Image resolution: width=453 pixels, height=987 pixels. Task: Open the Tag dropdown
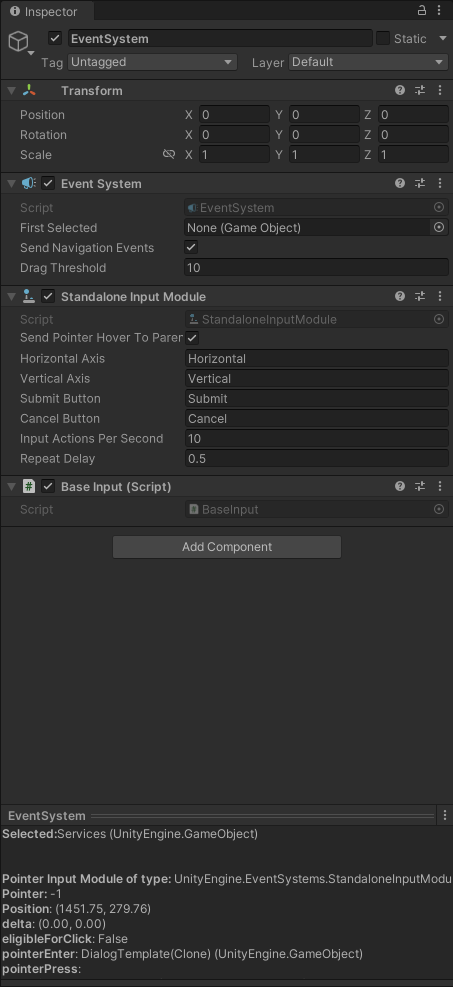pyautogui.click(x=152, y=62)
